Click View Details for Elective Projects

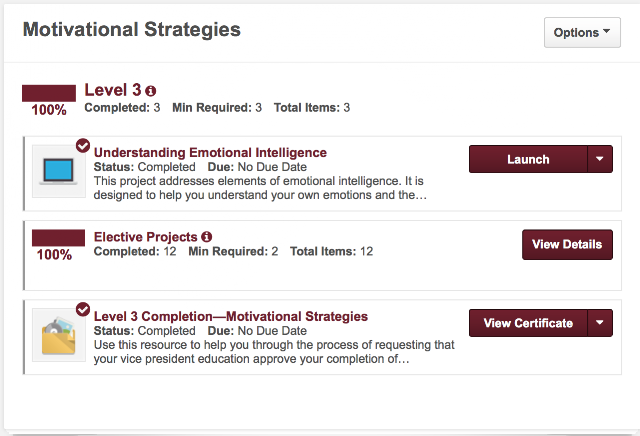click(567, 245)
